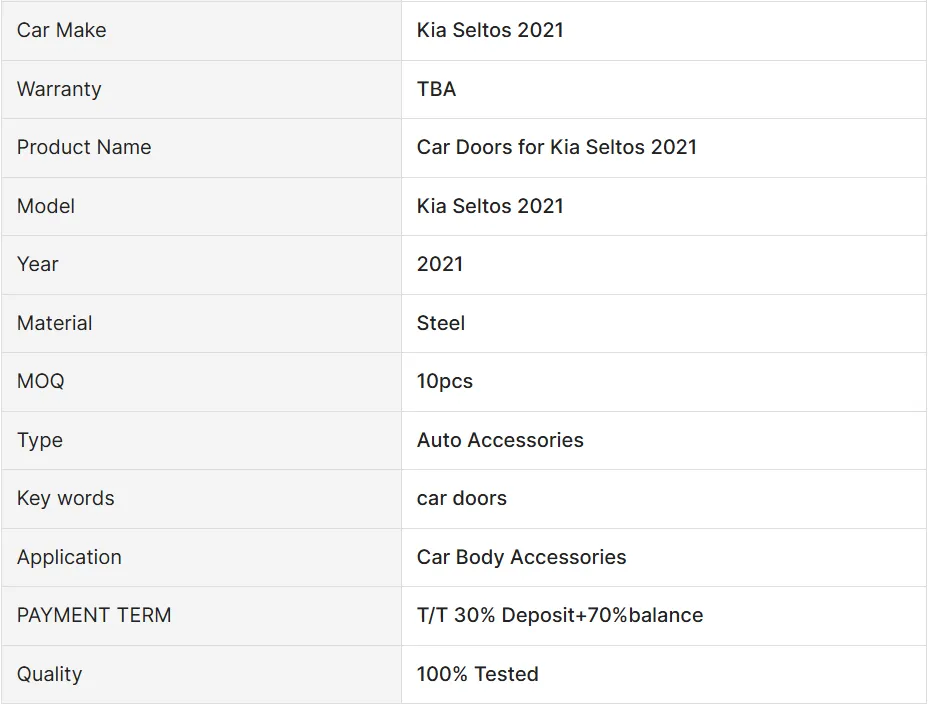
Task: Select 'Car Doors for Kia Seltos 2021' text
Action: click(556, 147)
